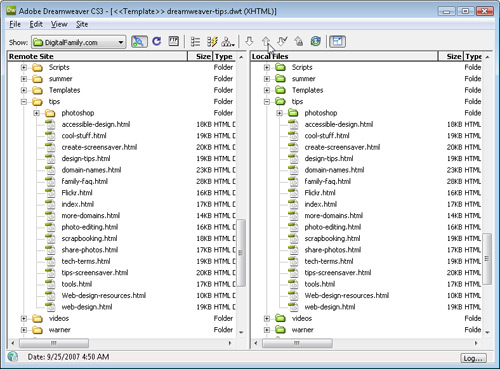Viewport: 500px width, 369px height.
Task: Expand the warner folder in Local Files
Action: 267,330
